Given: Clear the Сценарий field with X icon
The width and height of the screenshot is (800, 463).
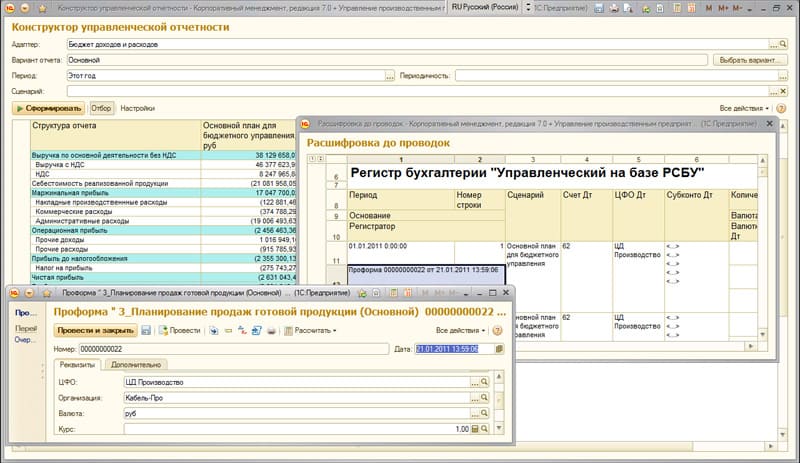Looking at the screenshot, I should (783, 91).
